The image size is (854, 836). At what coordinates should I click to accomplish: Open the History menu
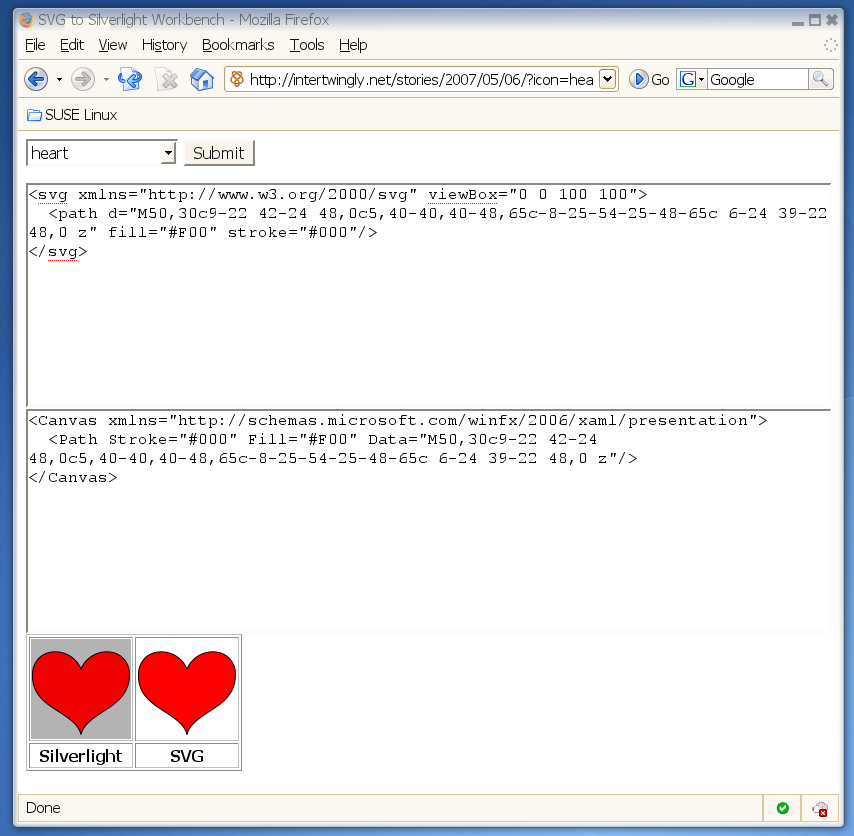pos(164,45)
